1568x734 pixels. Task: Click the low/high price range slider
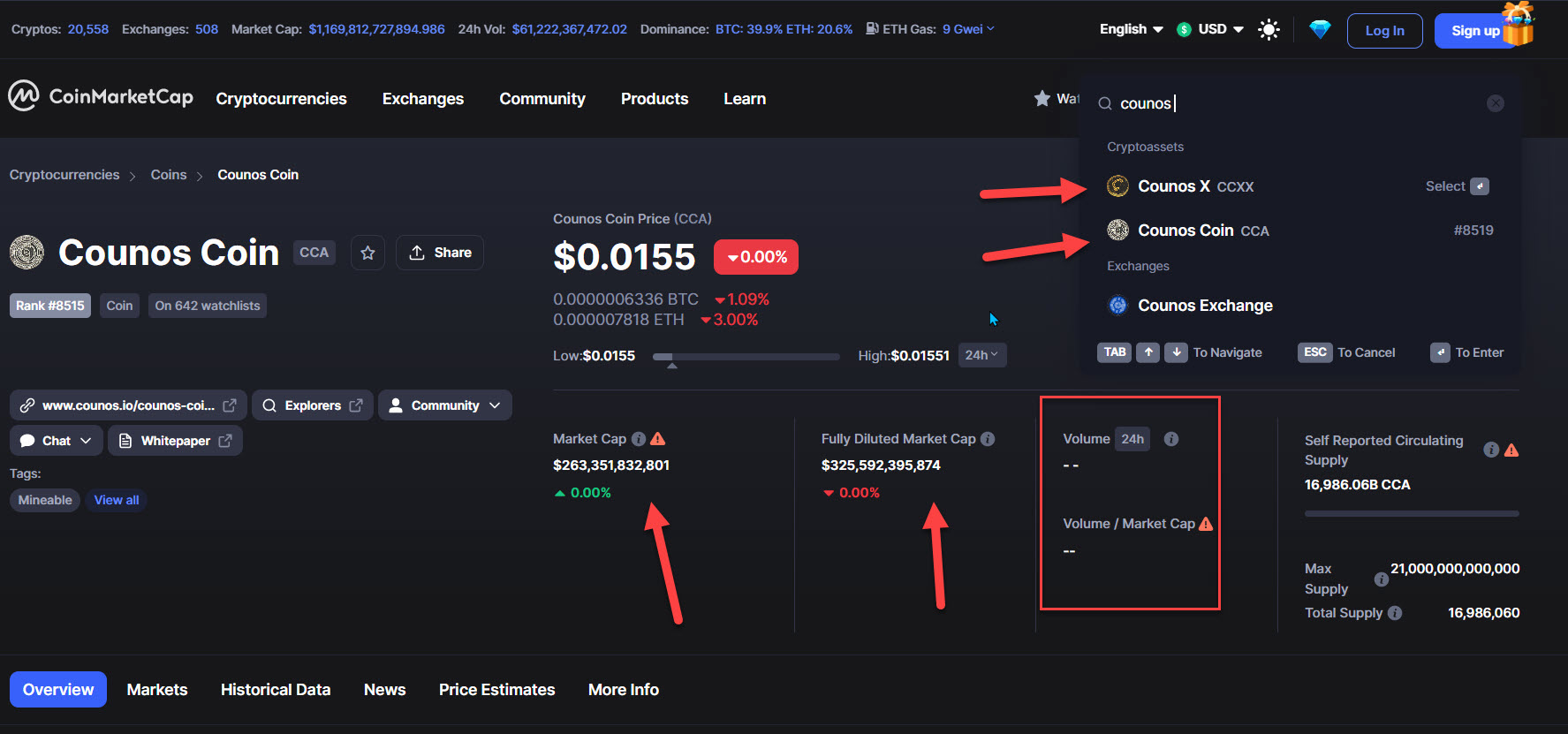746,357
